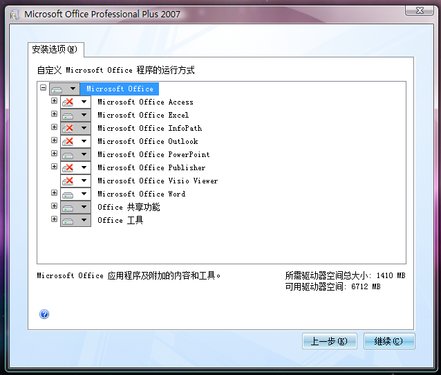
Task: Select Microsoft Office Access label
Action: coord(145,102)
